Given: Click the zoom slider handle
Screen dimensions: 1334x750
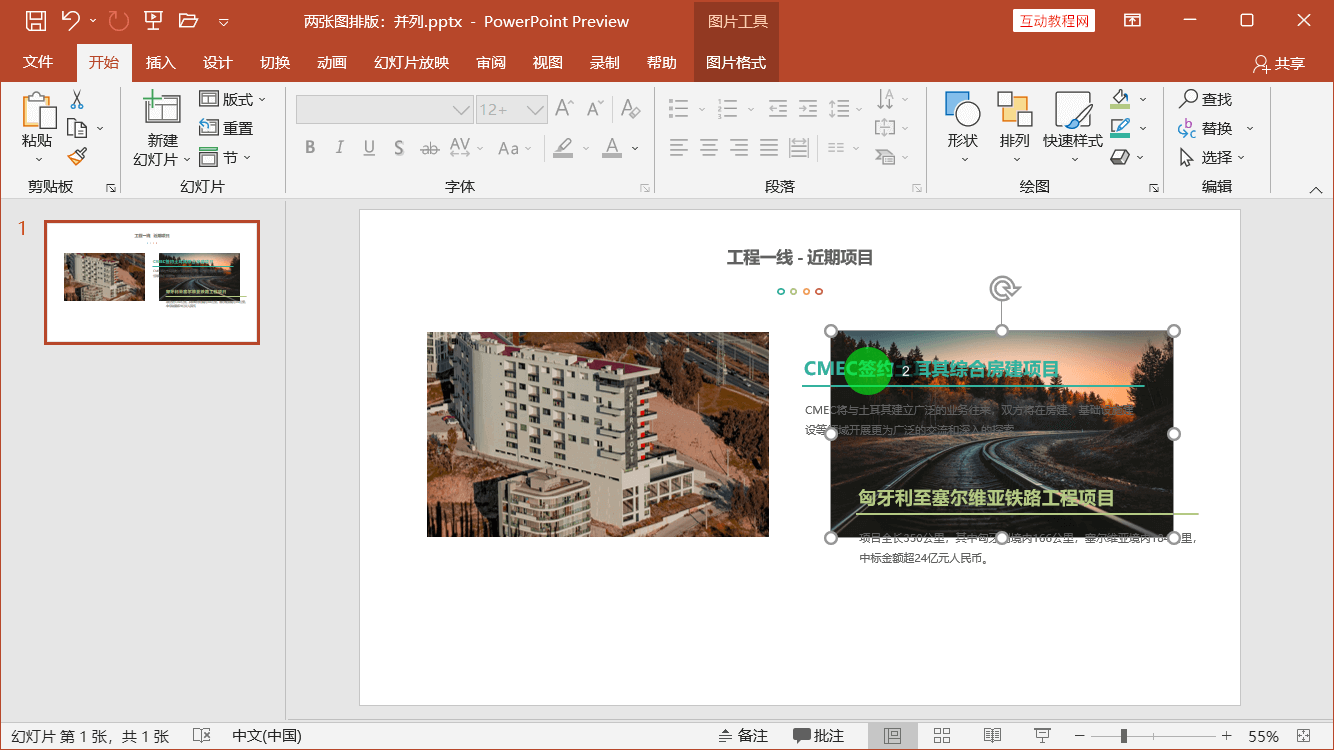Looking at the screenshot, I should [1124, 736].
